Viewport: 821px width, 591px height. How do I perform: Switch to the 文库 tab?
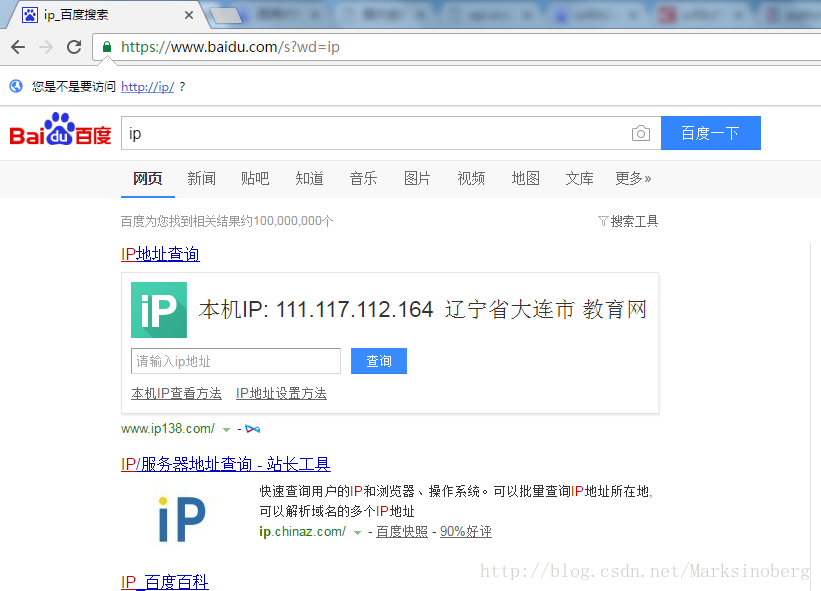point(580,179)
